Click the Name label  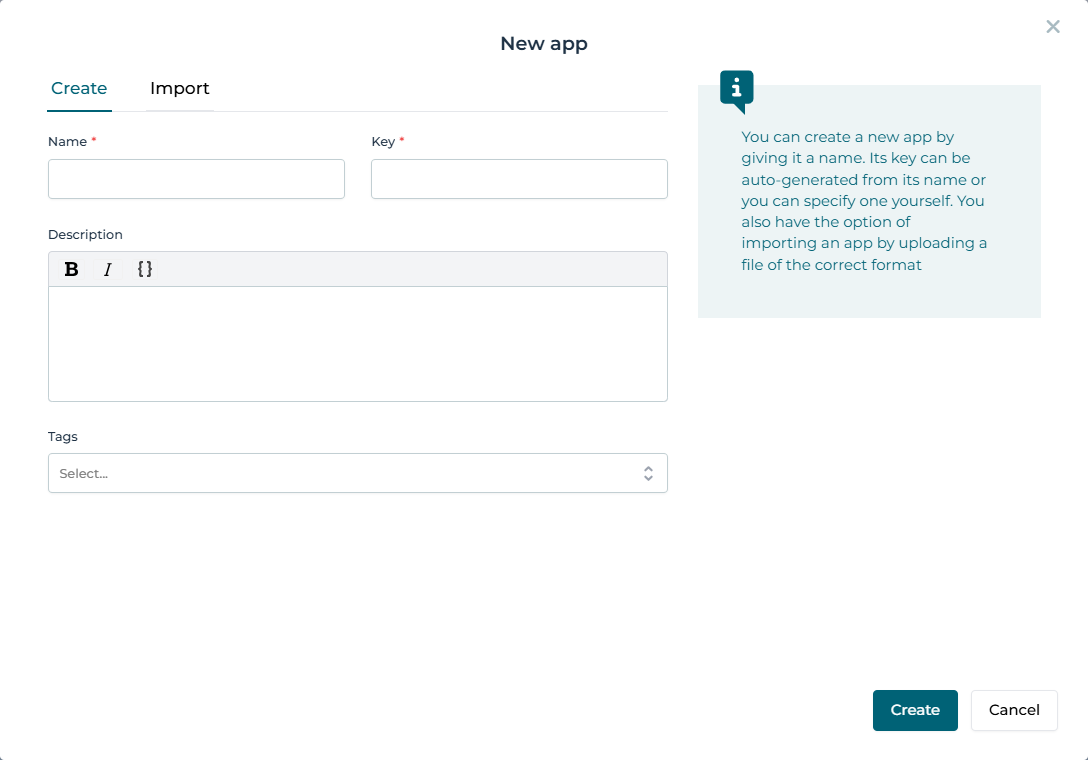point(67,142)
